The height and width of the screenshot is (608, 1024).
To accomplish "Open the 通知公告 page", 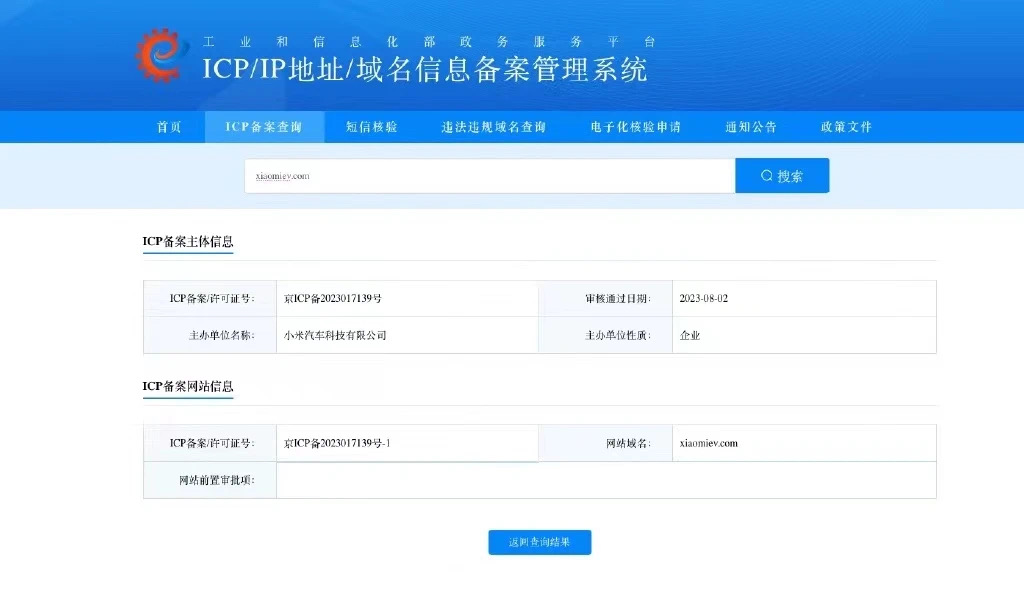I will point(751,127).
